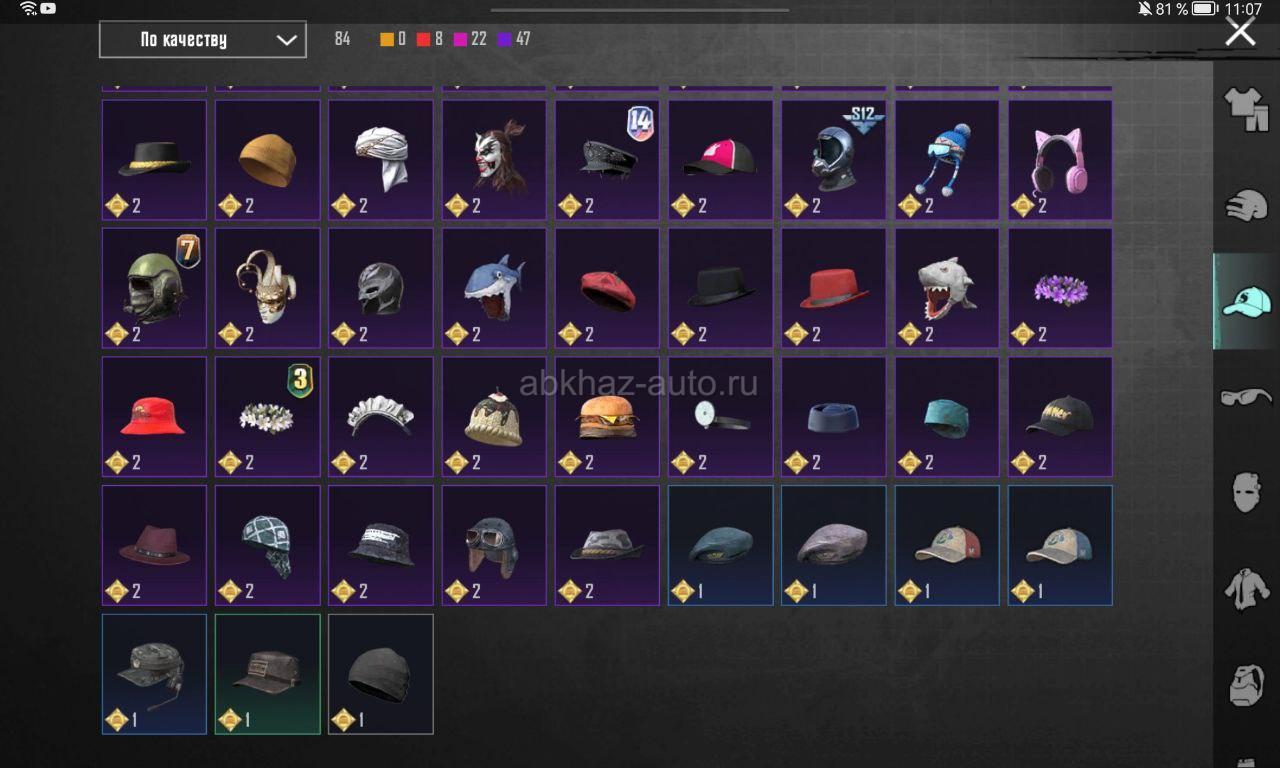Select the cyan cap headwear category
Viewport: 1280px width, 768px height.
(x=1246, y=301)
